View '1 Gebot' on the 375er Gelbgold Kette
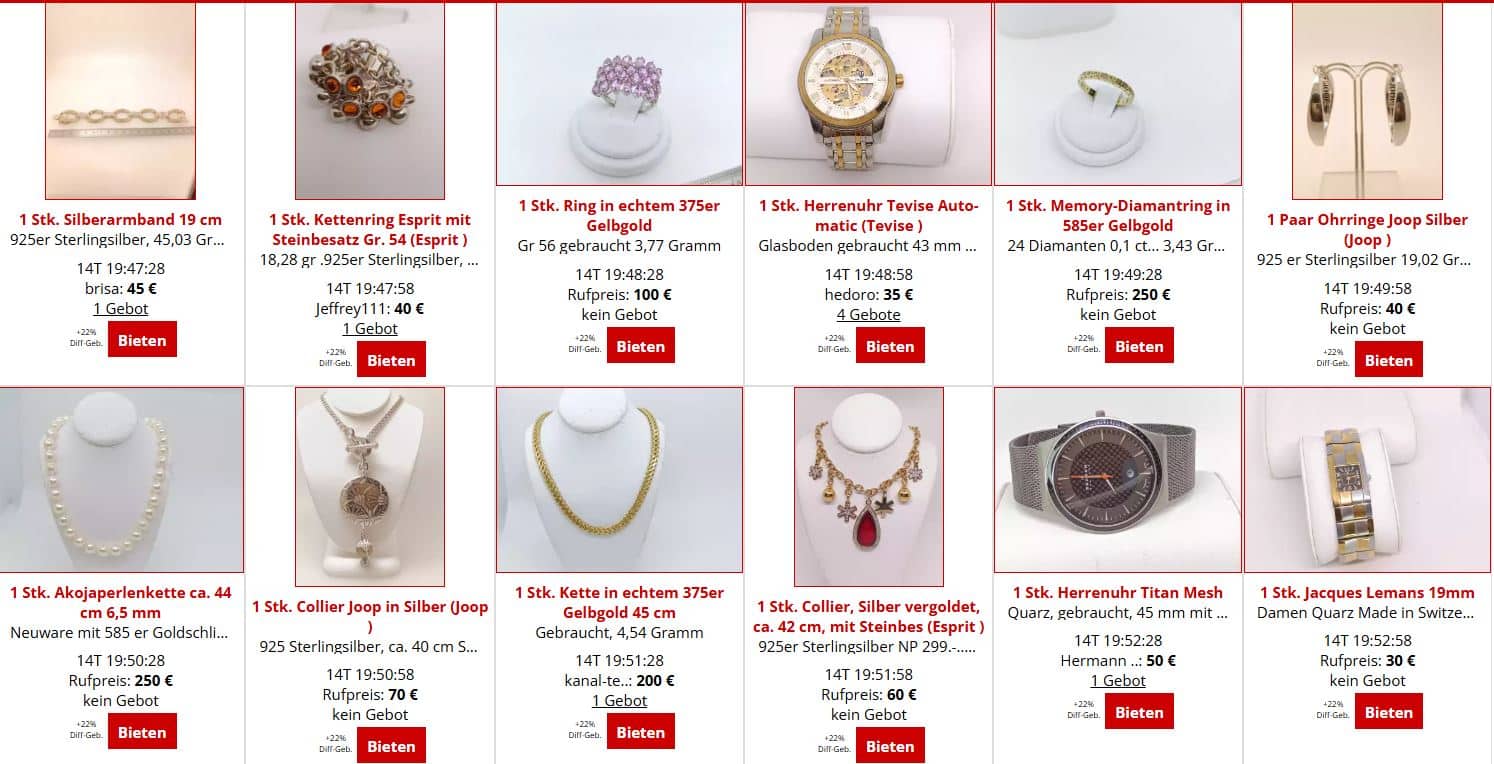Viewport: 1494px width, 764px height. [x=620, y=700]
